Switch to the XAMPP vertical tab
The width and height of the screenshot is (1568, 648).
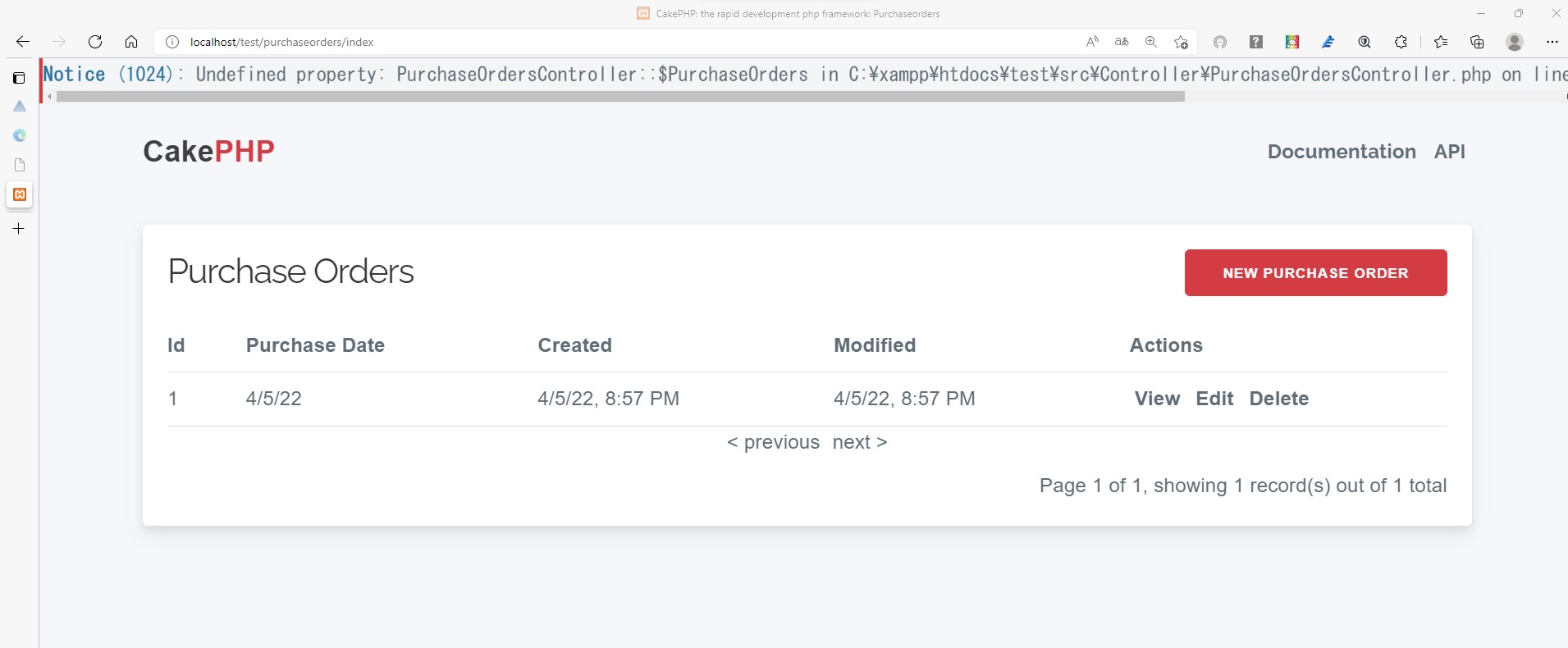pos(20,194)
